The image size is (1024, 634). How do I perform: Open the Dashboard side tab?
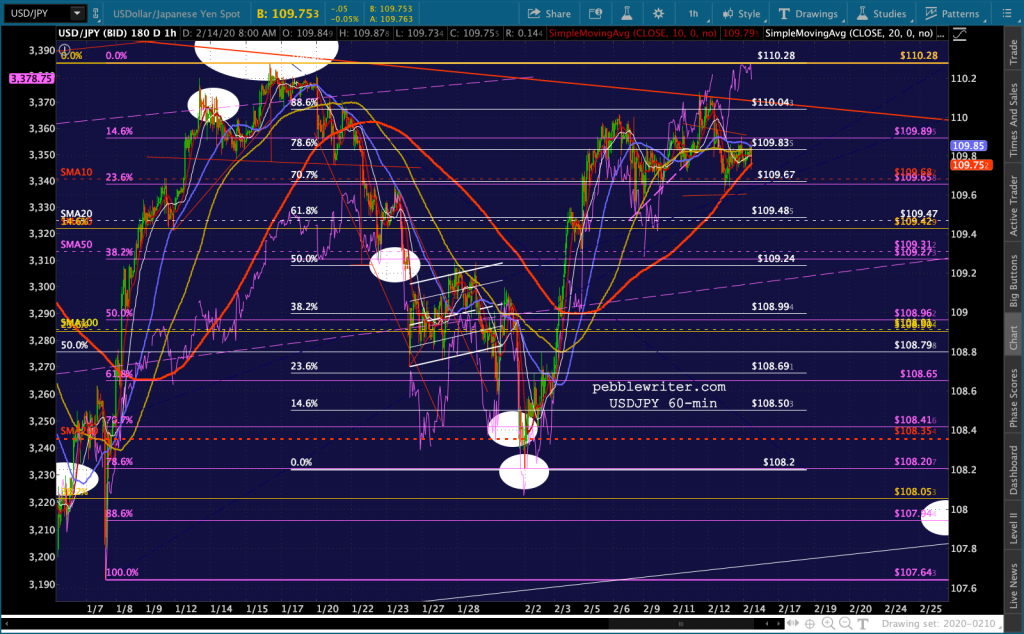click(x=1014, y=469)
